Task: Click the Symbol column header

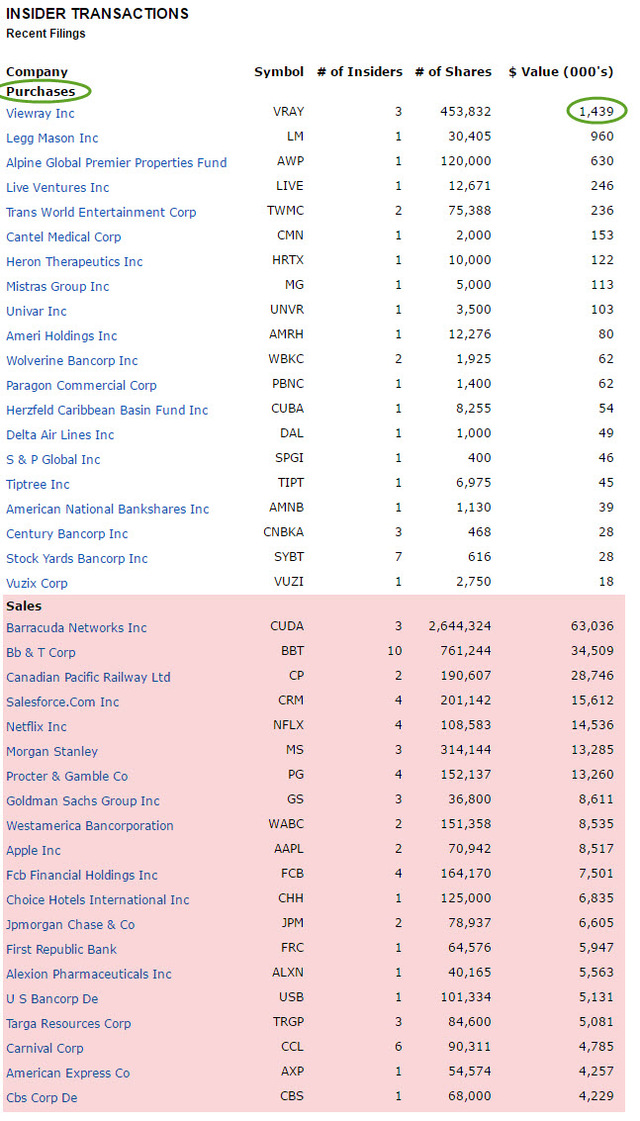Action: pos(279,72)
